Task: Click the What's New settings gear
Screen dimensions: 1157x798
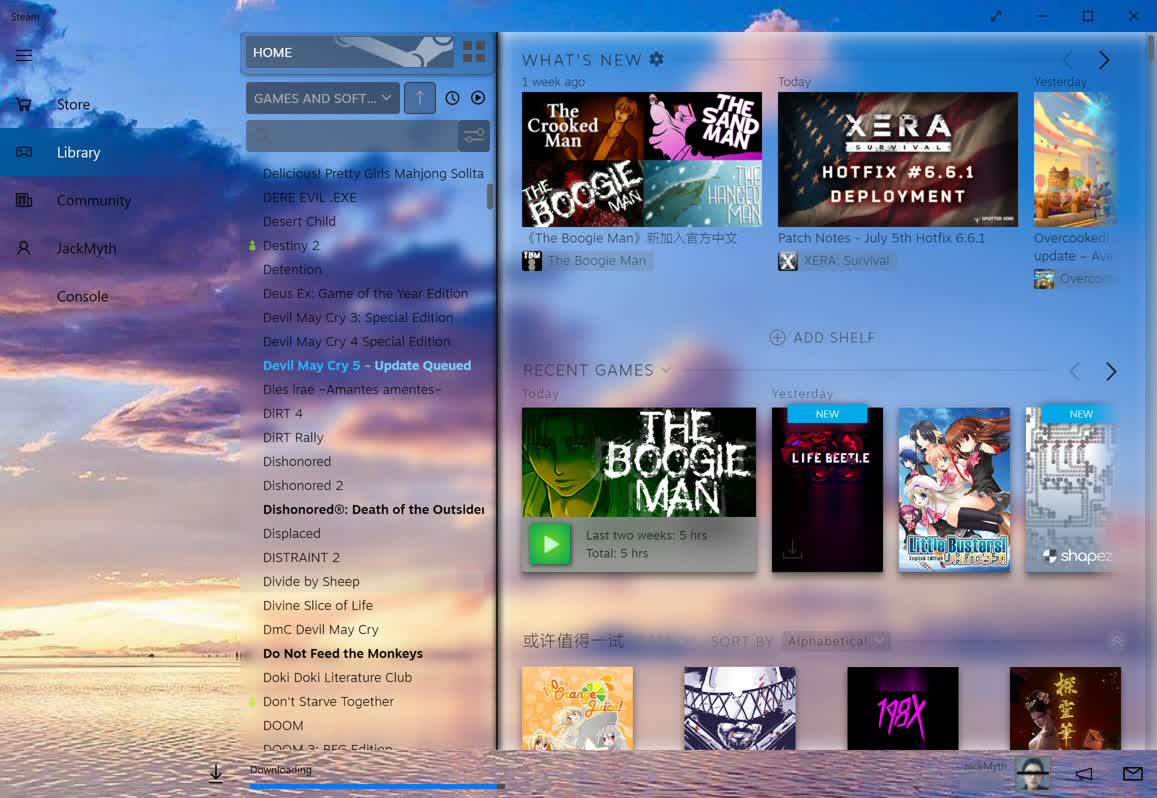Action: pyautogui.click(x=656, y=59)
